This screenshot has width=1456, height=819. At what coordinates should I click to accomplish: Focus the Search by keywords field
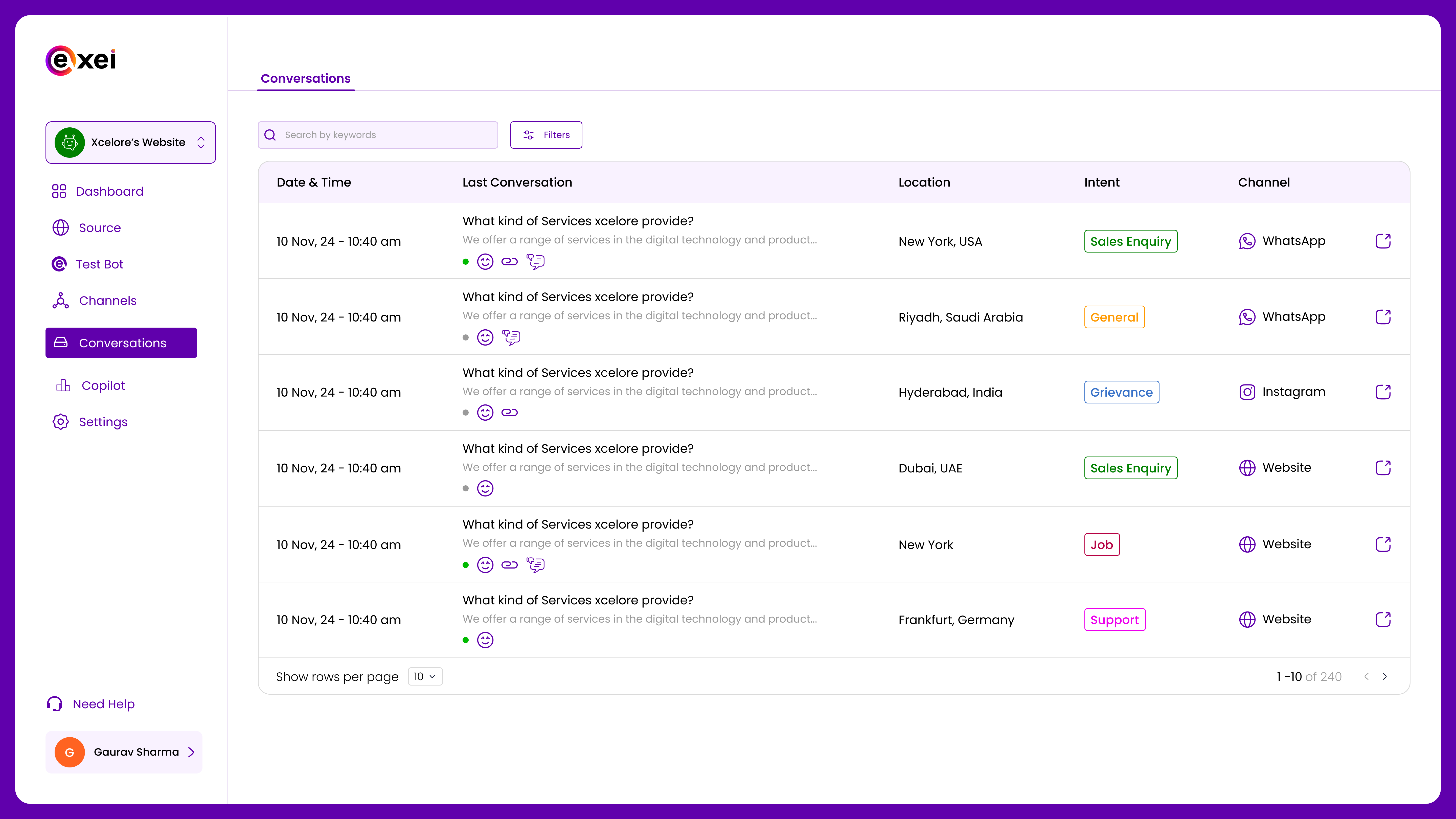pyautogui.click(x=378, y=135)
